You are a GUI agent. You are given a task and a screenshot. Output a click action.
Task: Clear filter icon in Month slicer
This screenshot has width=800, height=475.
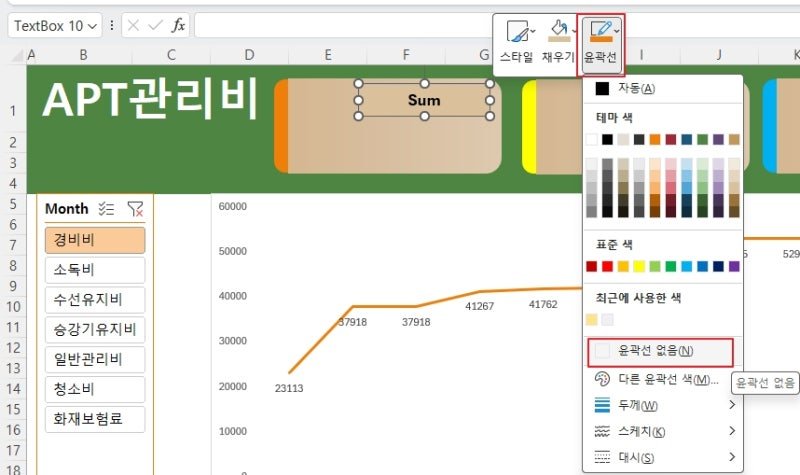tap(135, 209)
